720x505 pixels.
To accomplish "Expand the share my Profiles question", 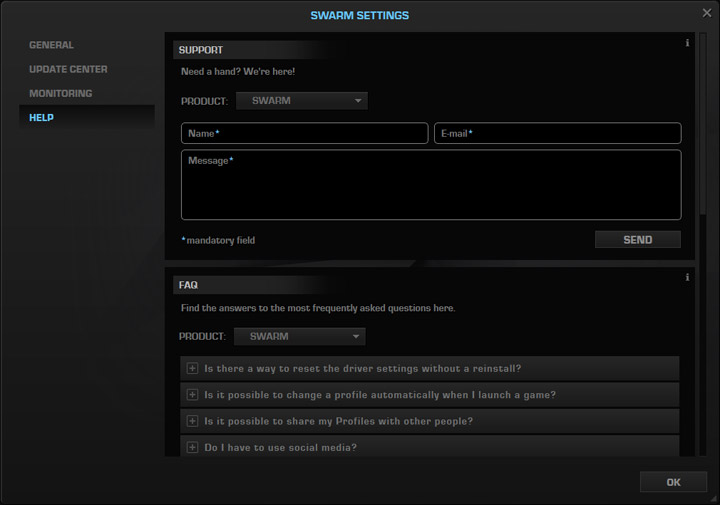I will click(192, 421).
